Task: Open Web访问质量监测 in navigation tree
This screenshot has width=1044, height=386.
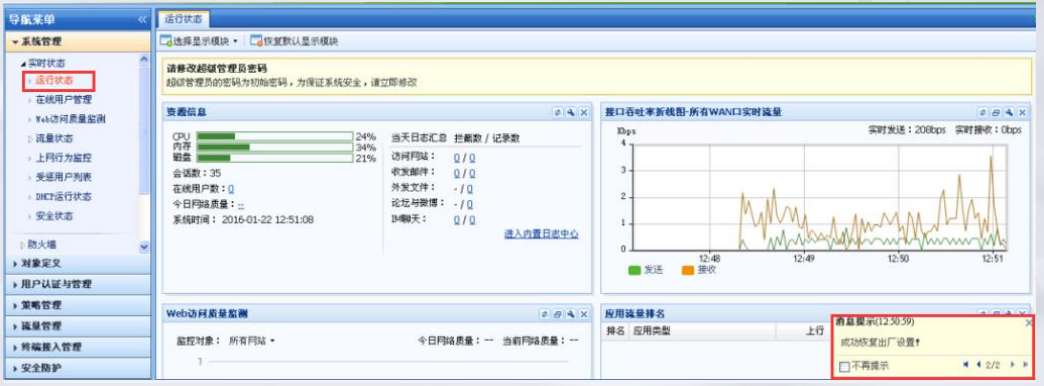Action: click(70, 119)
